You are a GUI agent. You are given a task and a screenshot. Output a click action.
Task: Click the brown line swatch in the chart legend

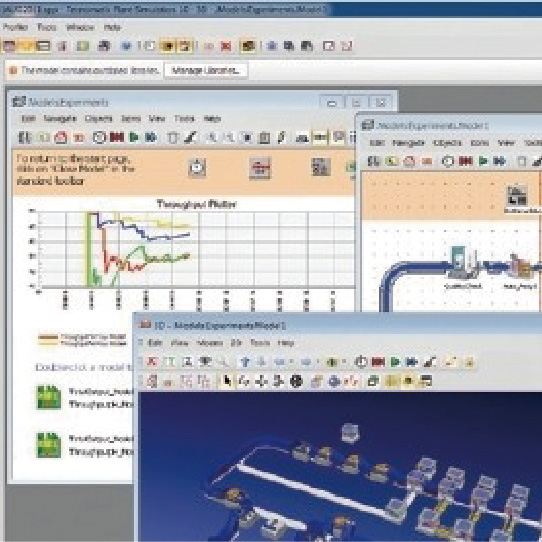point(48,337)
